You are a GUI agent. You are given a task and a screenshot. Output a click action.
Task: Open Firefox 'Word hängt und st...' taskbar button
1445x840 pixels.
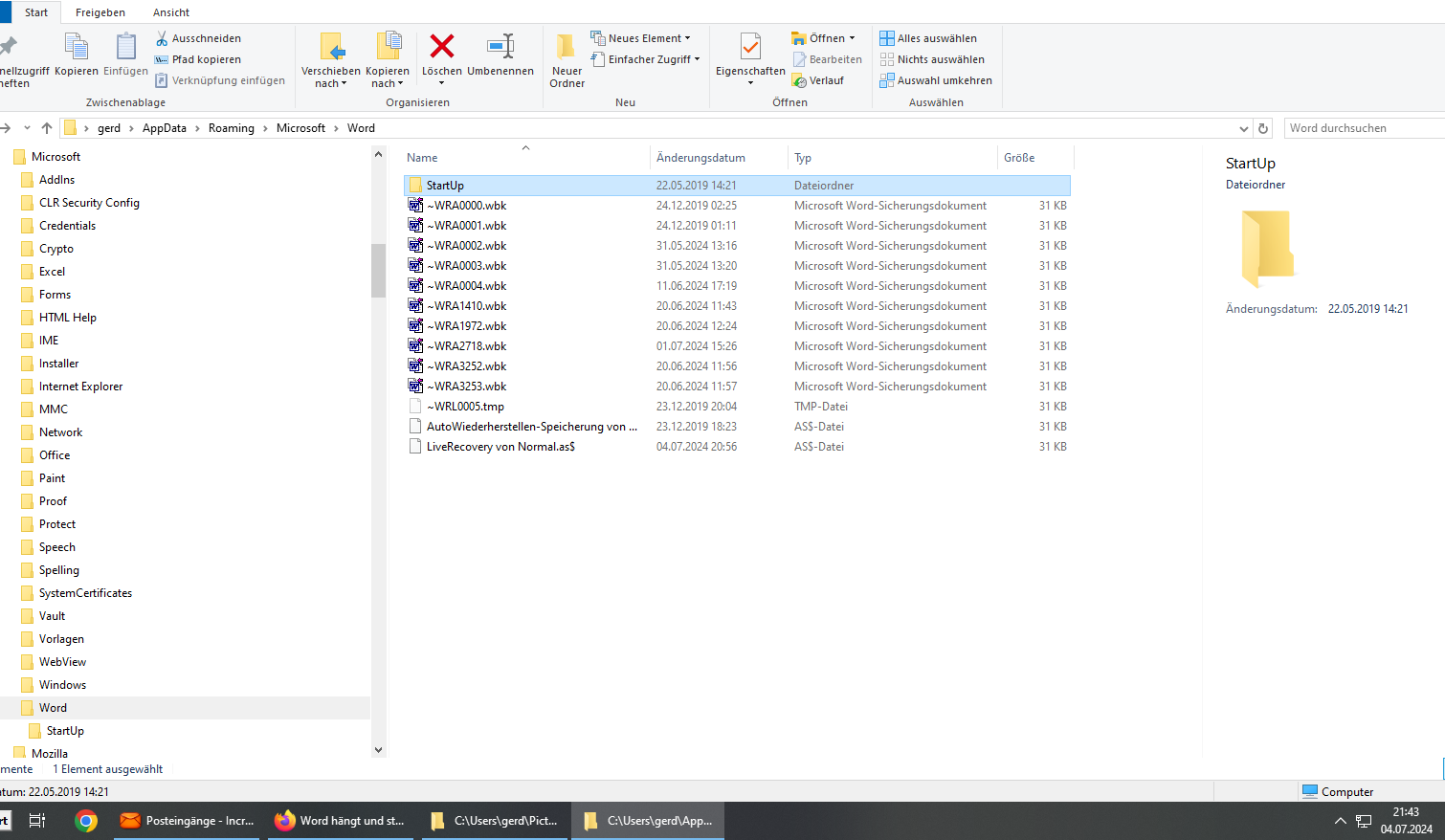point(339,821)
